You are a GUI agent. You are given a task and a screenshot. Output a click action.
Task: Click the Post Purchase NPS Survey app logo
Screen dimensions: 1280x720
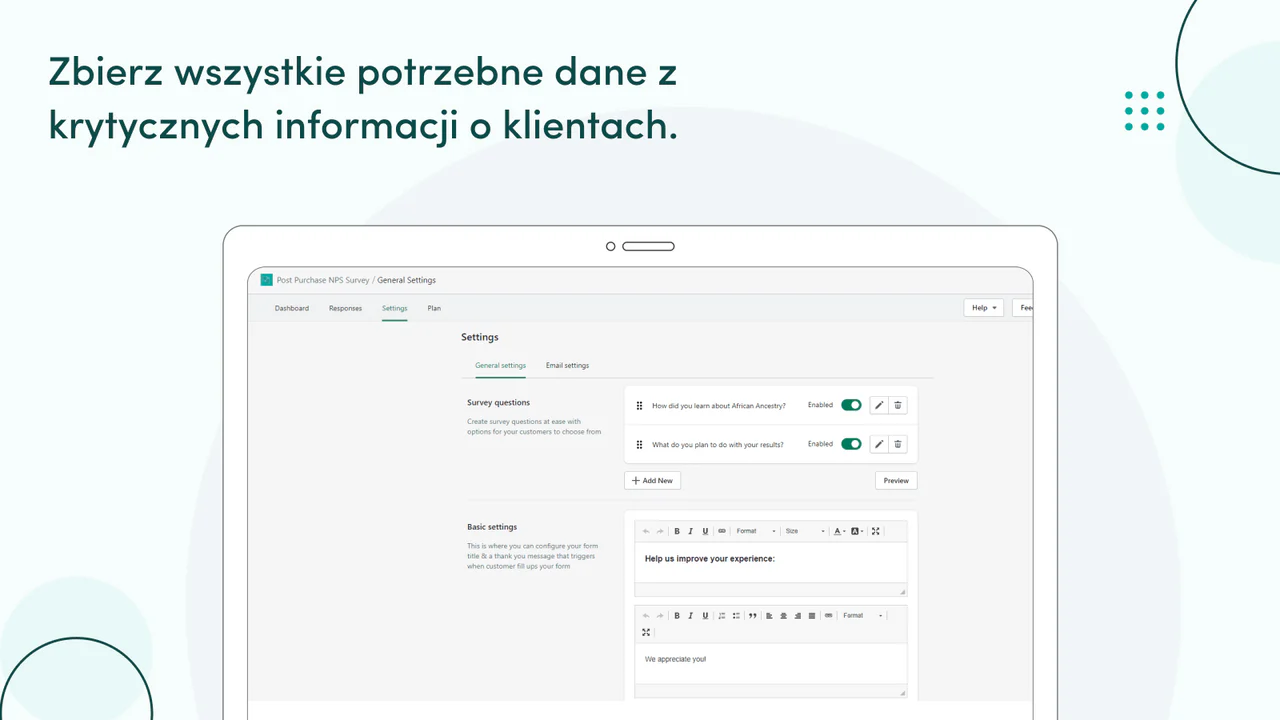point(266,280)
